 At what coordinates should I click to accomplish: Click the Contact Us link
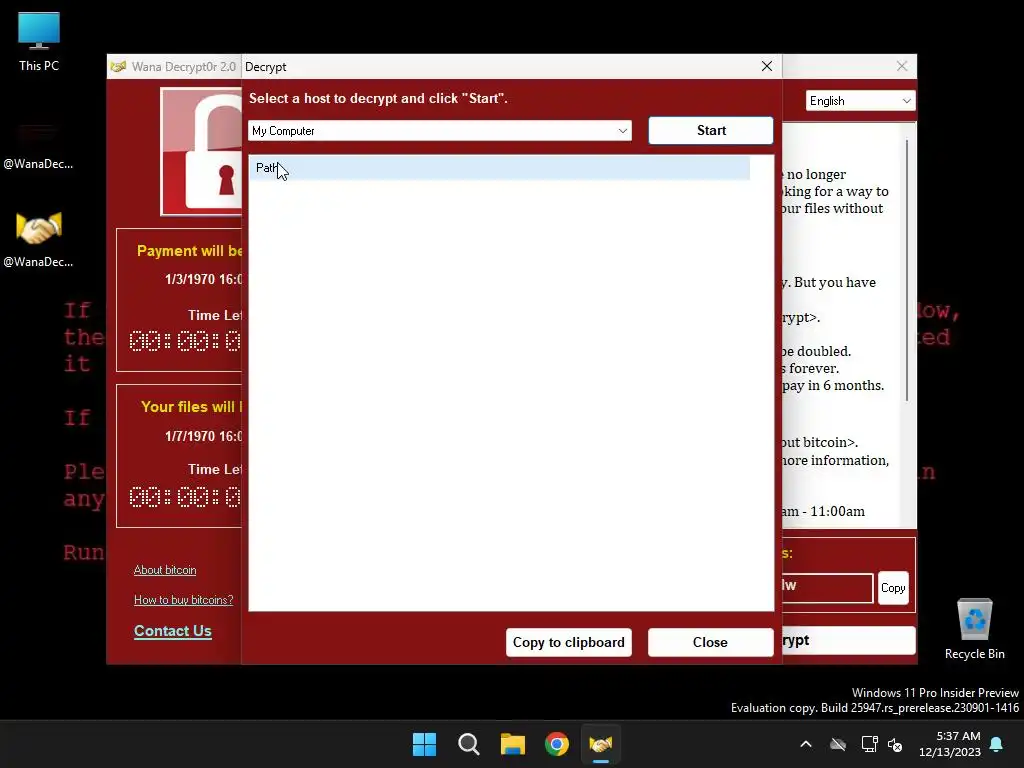tap(172, 632)
